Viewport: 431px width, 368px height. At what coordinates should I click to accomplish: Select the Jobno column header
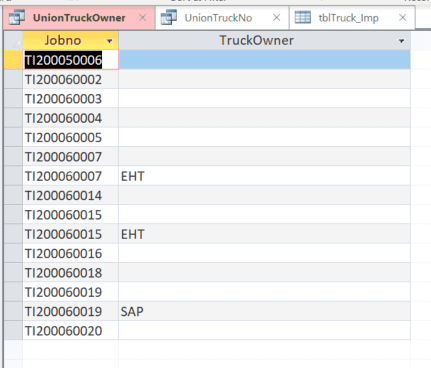pyautogui.click(x=70, y=41)
